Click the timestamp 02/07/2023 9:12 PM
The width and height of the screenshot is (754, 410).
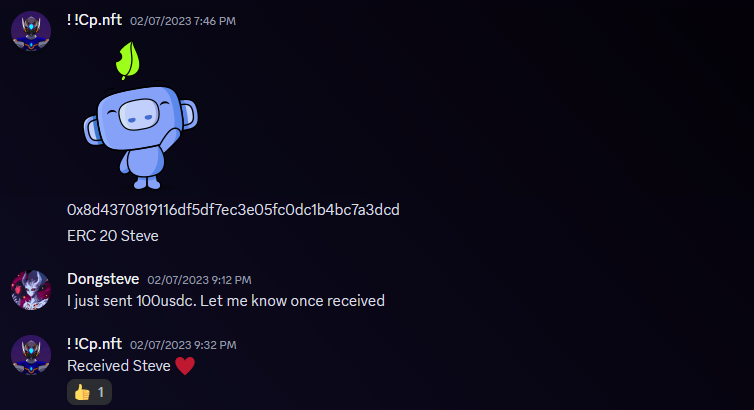coord(199,280)
